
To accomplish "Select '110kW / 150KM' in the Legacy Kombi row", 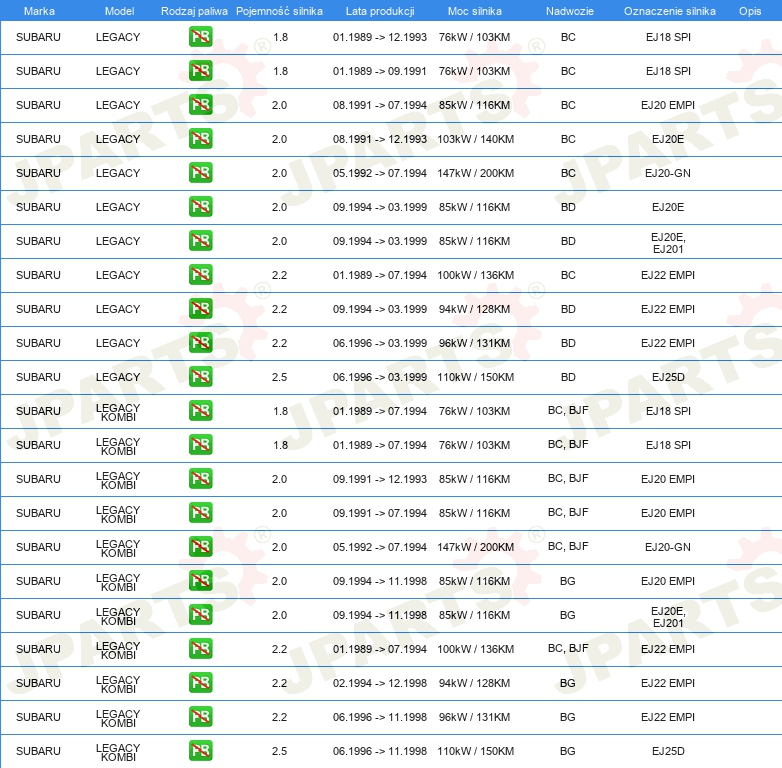I will coord(475,751).
